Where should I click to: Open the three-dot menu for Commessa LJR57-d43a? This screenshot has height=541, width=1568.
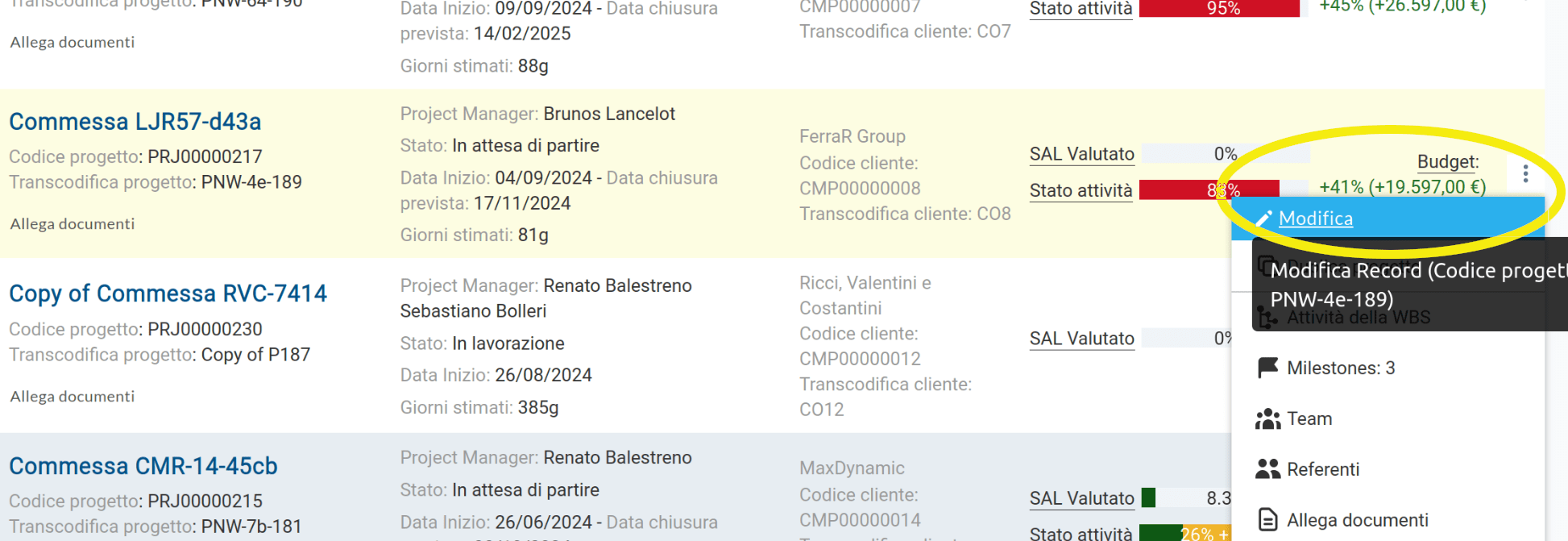tap(1525, 173)
